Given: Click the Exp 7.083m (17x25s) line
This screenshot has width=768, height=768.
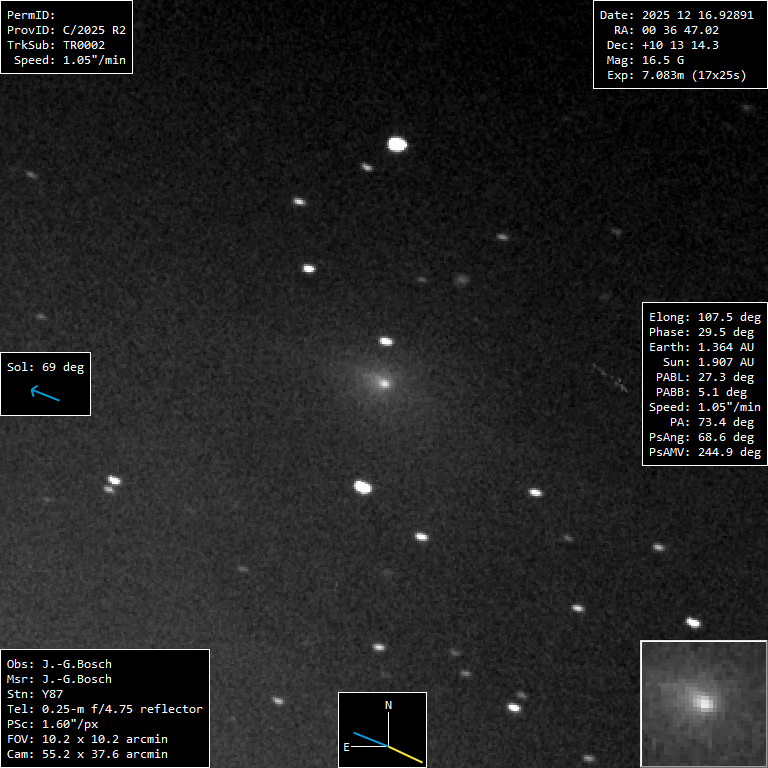Looking at the screenshot, I should coord(676,75).
